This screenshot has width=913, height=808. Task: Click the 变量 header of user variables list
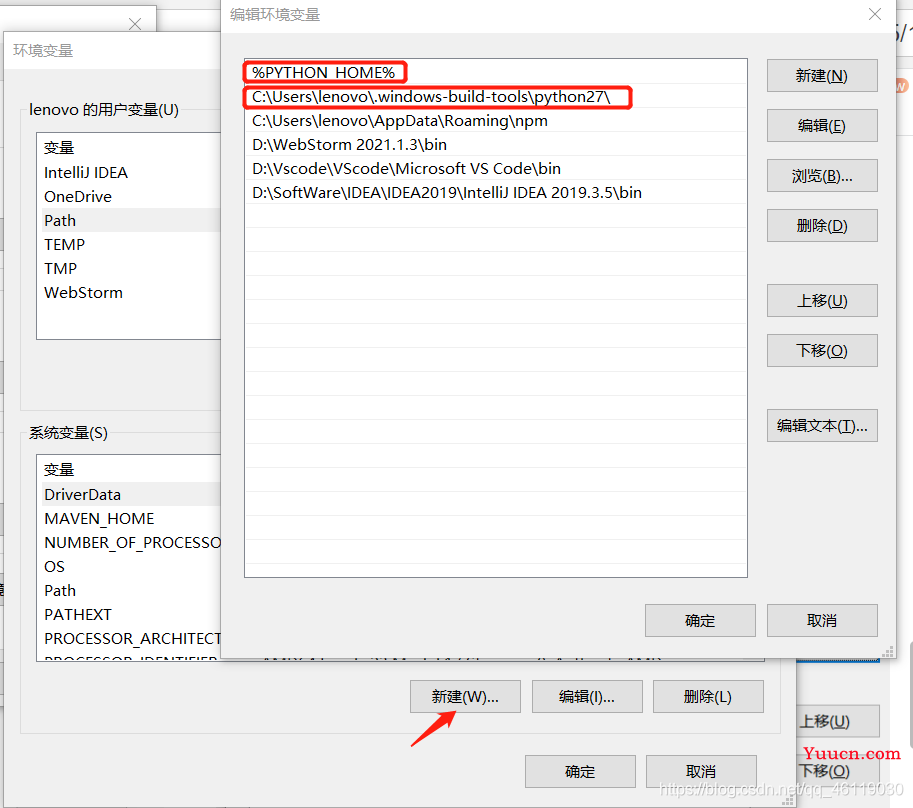[59, 148]
